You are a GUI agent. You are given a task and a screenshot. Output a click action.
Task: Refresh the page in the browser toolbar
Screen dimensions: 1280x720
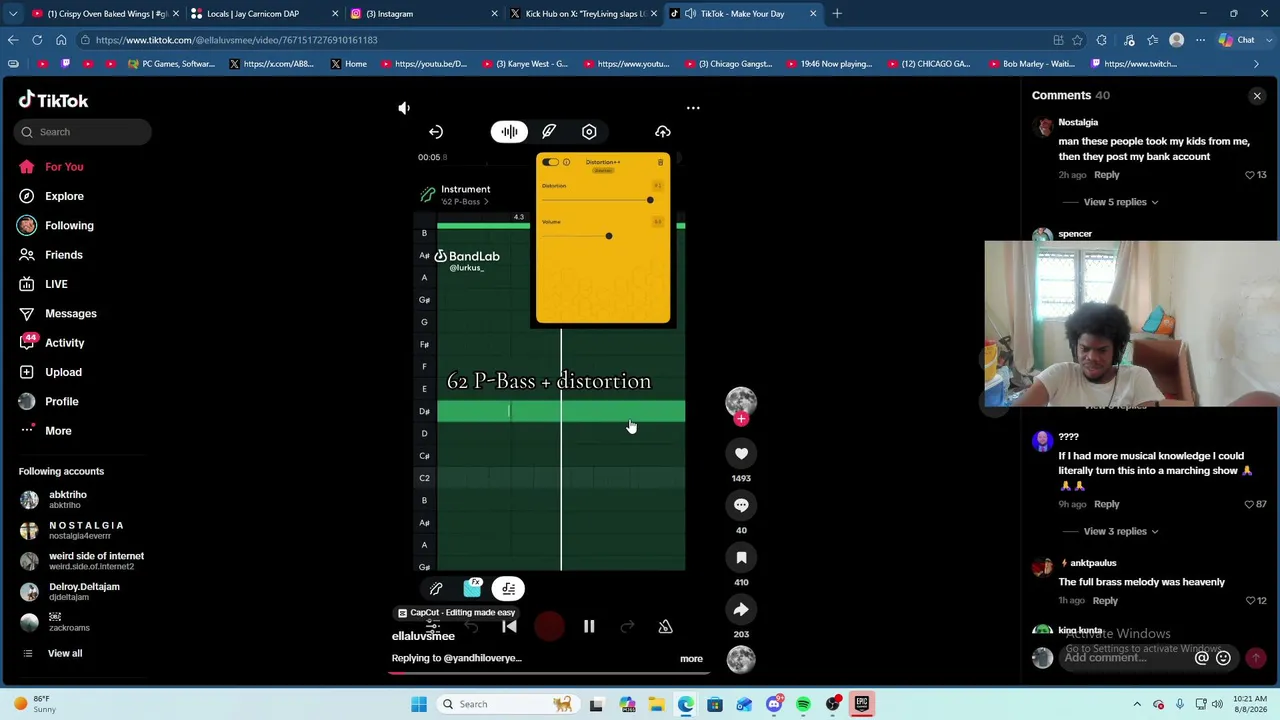point(37,40)
